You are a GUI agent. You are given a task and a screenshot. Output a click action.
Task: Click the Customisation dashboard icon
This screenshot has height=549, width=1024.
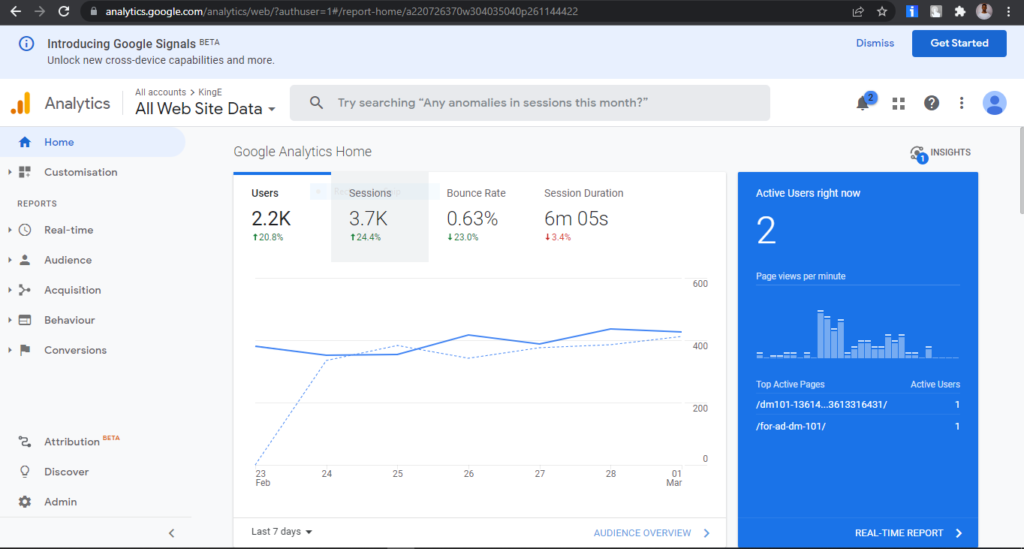tap(25, 172)
